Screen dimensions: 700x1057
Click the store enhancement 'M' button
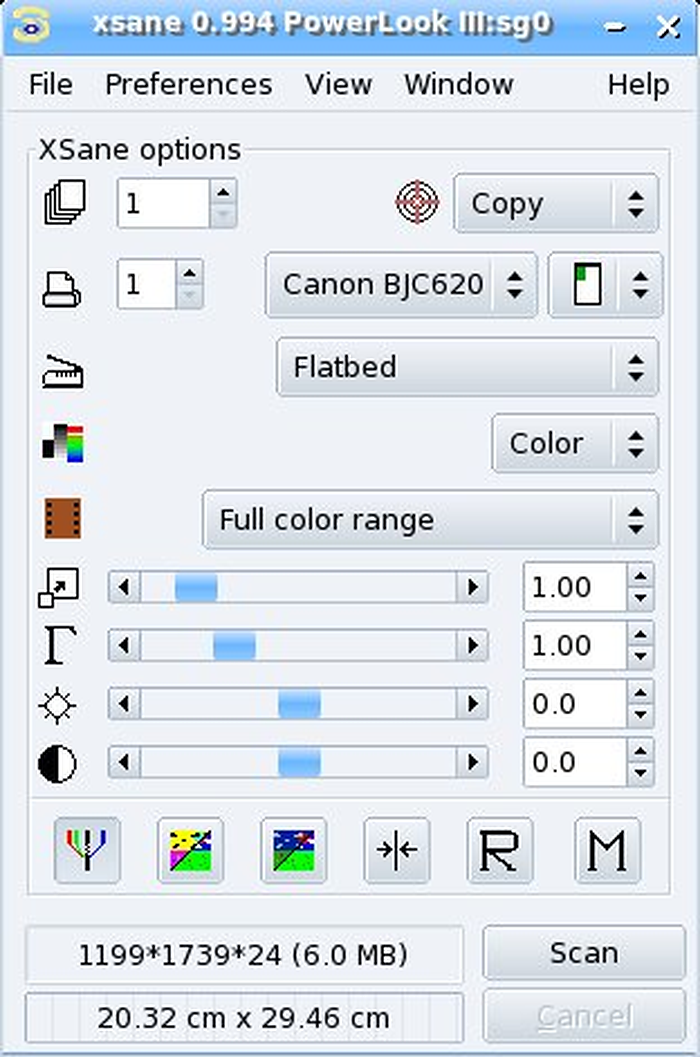pos(607,849)
